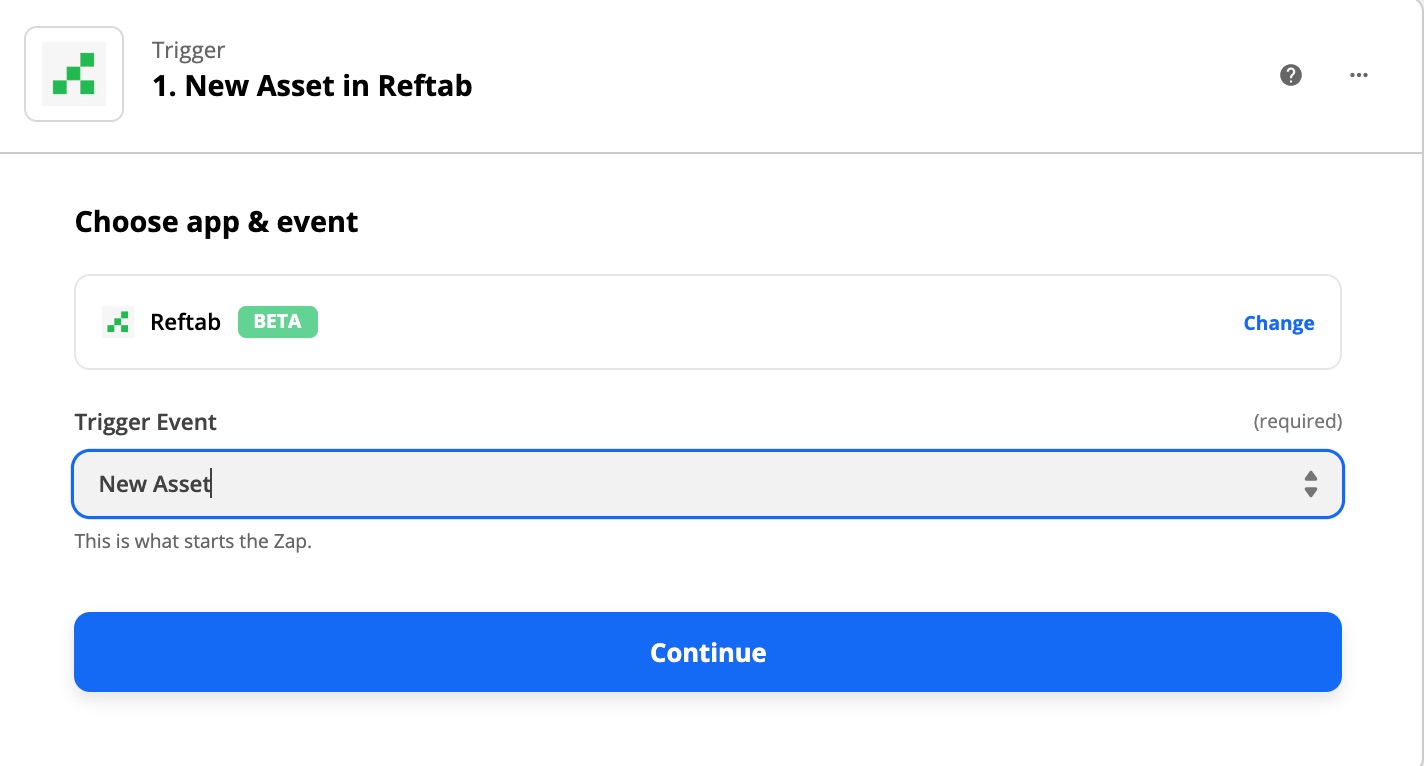Click the Reftab logo in the step header
This screenshot has width=1424, height=766.
pyautogui.click(x=74, y=73)
